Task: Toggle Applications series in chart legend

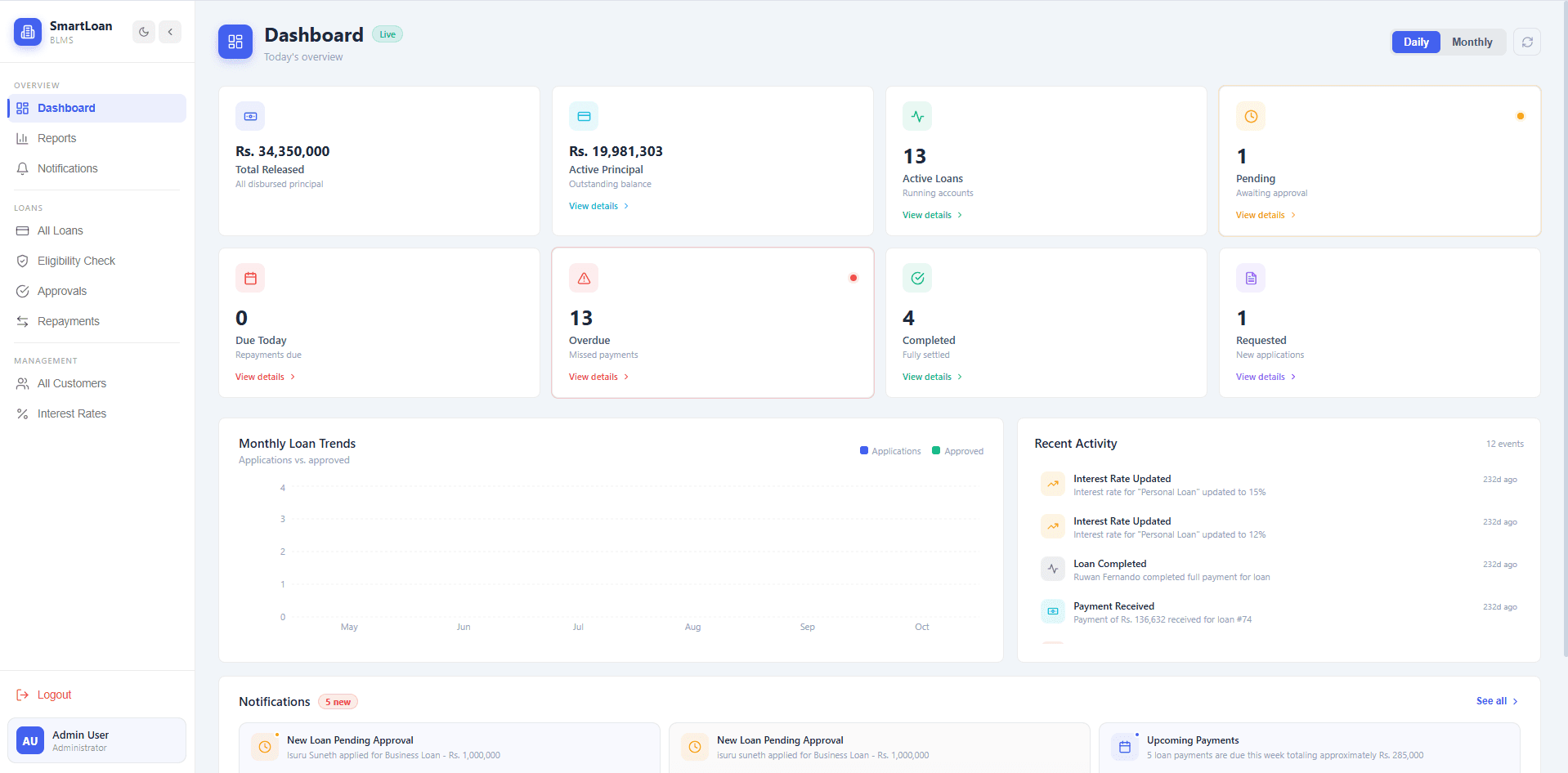Action: (890, 451)
